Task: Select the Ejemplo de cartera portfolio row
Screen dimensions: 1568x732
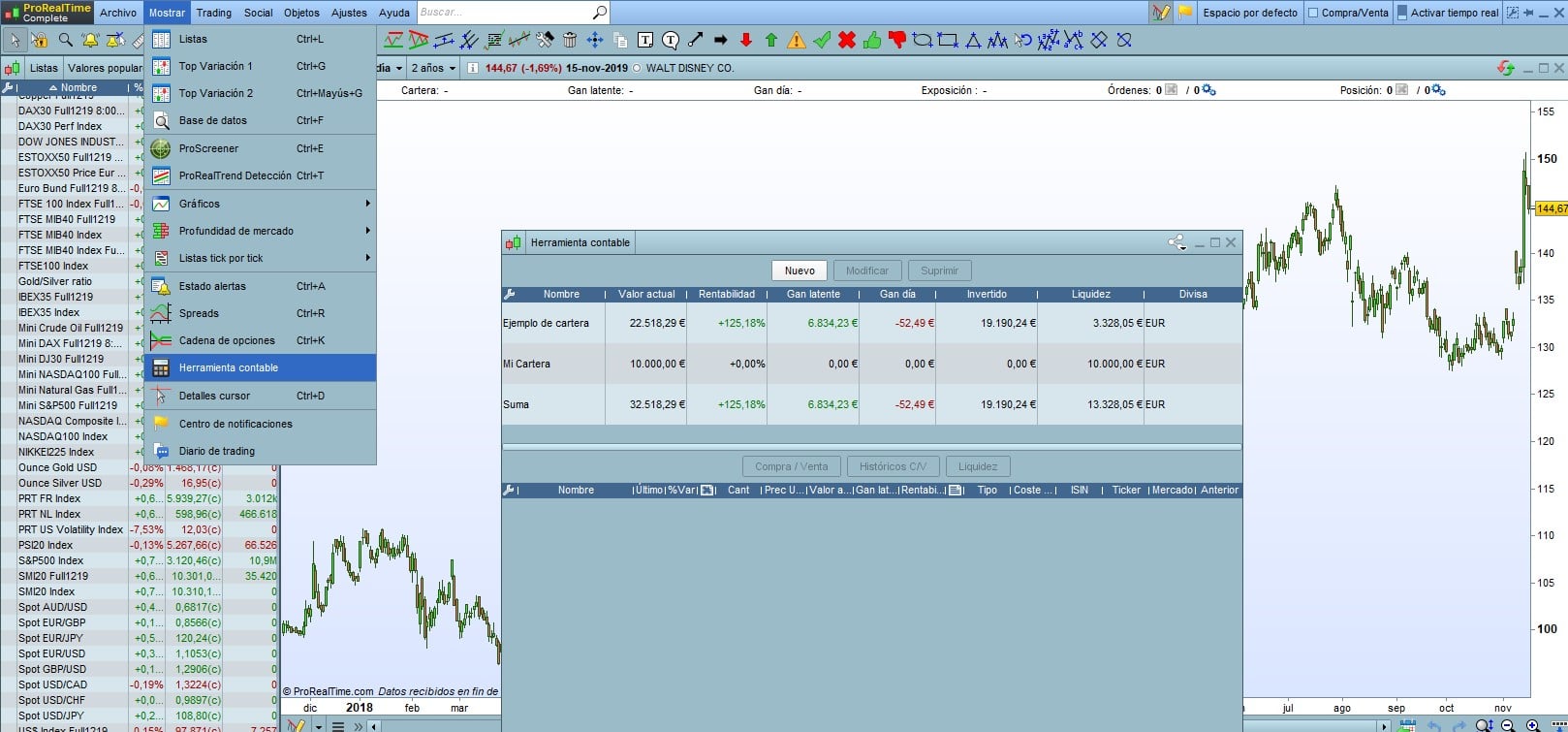Action: coord(871,323)
